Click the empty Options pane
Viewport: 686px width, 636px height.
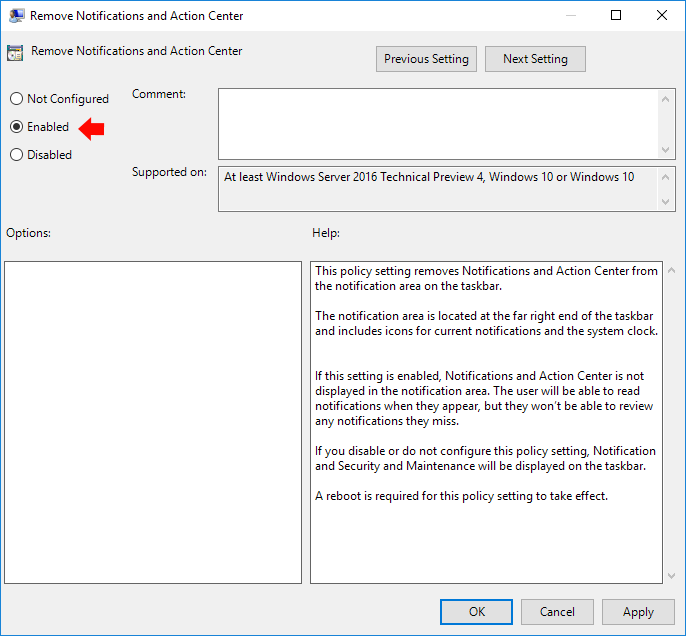(153, 422)
